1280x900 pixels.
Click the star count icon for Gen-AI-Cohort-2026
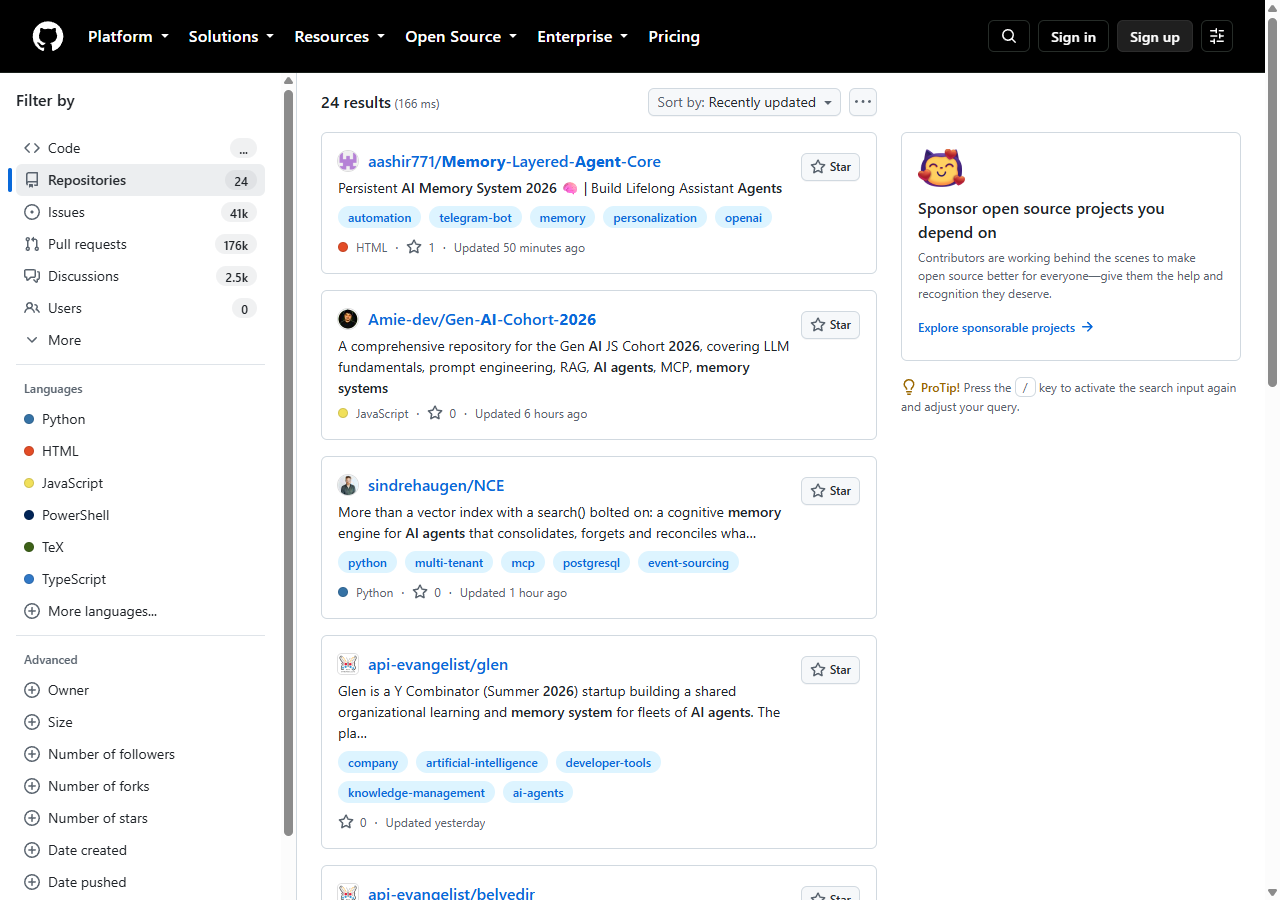tap(435, 413)
